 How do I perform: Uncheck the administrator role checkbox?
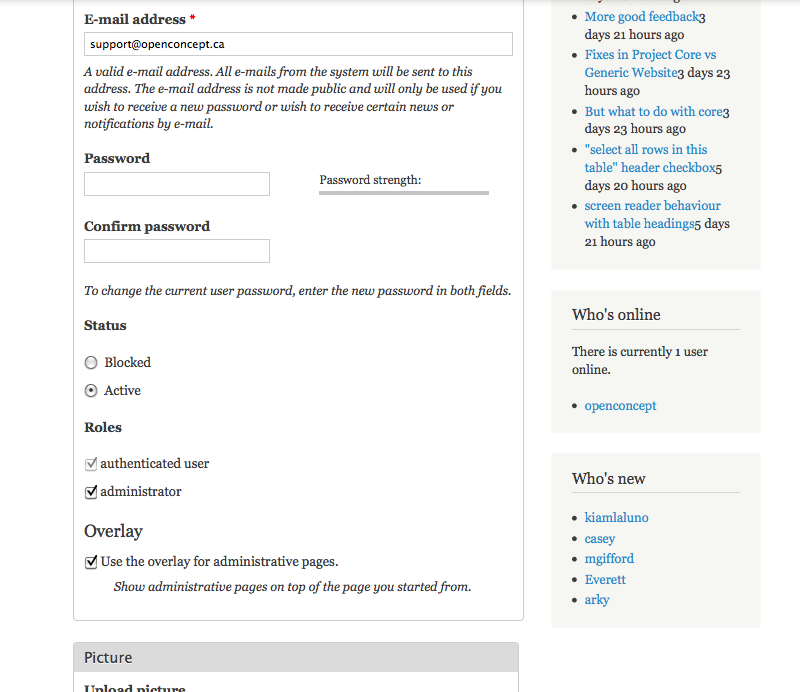coord(91,492)
